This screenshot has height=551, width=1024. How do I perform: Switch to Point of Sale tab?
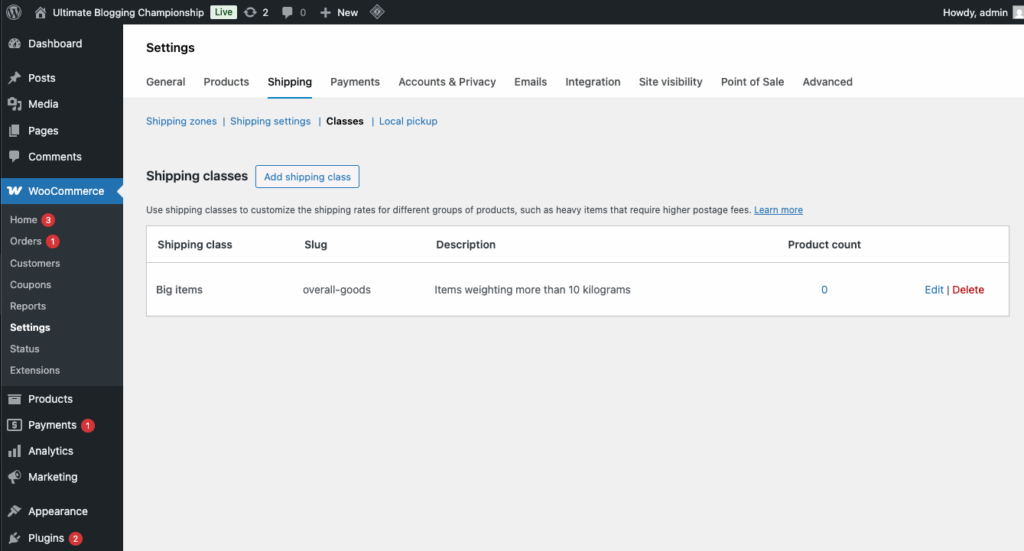point(752,82)
